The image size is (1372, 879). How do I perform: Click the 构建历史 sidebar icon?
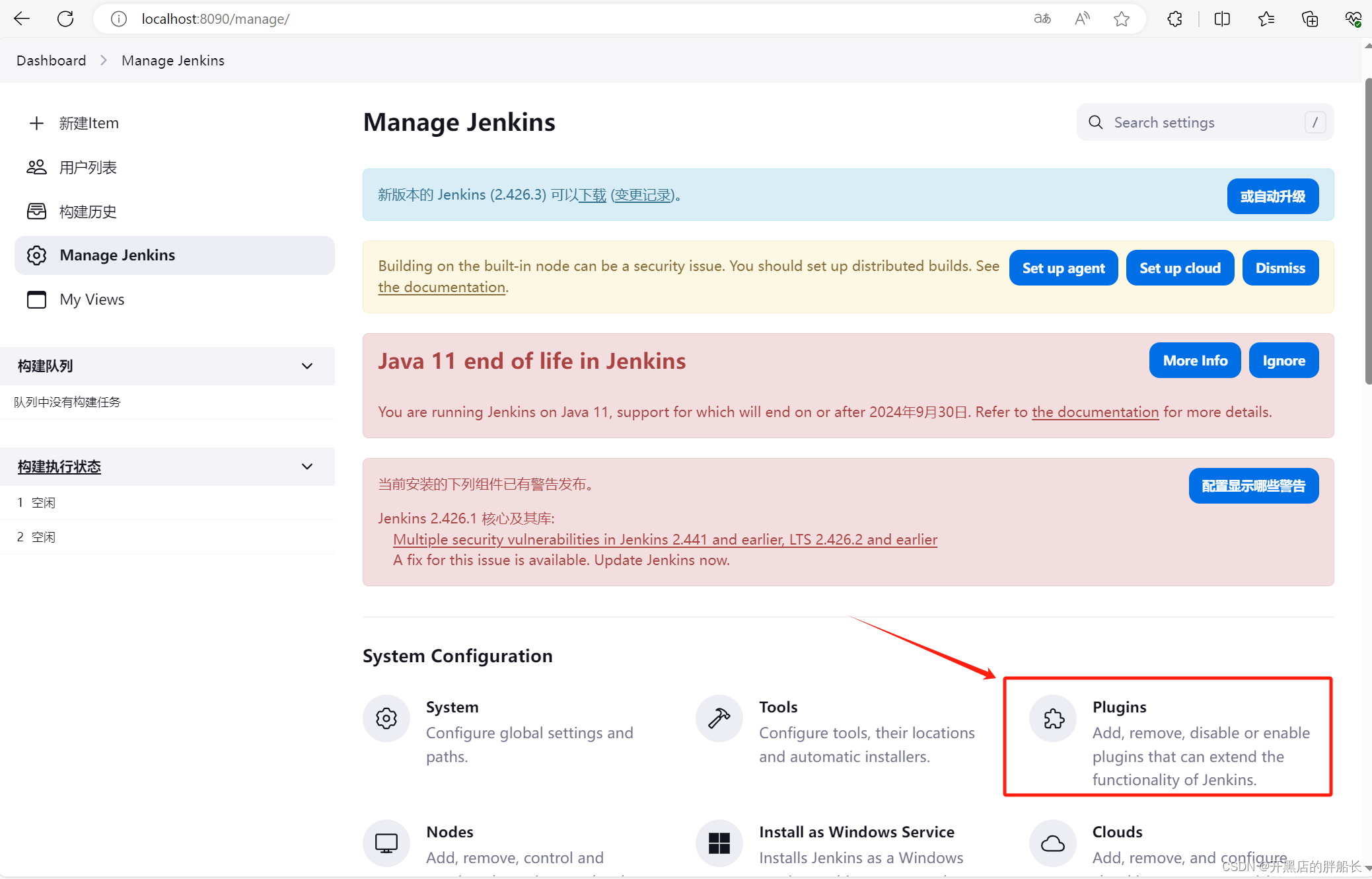[x=36, y=210]
